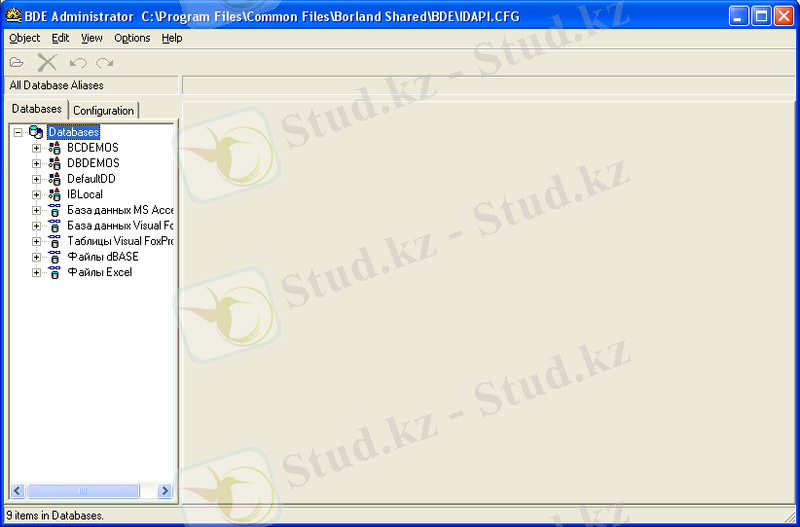Switch to the Databases tab
The height and width of the screenshot is (527, 800).
coord(37,109)
